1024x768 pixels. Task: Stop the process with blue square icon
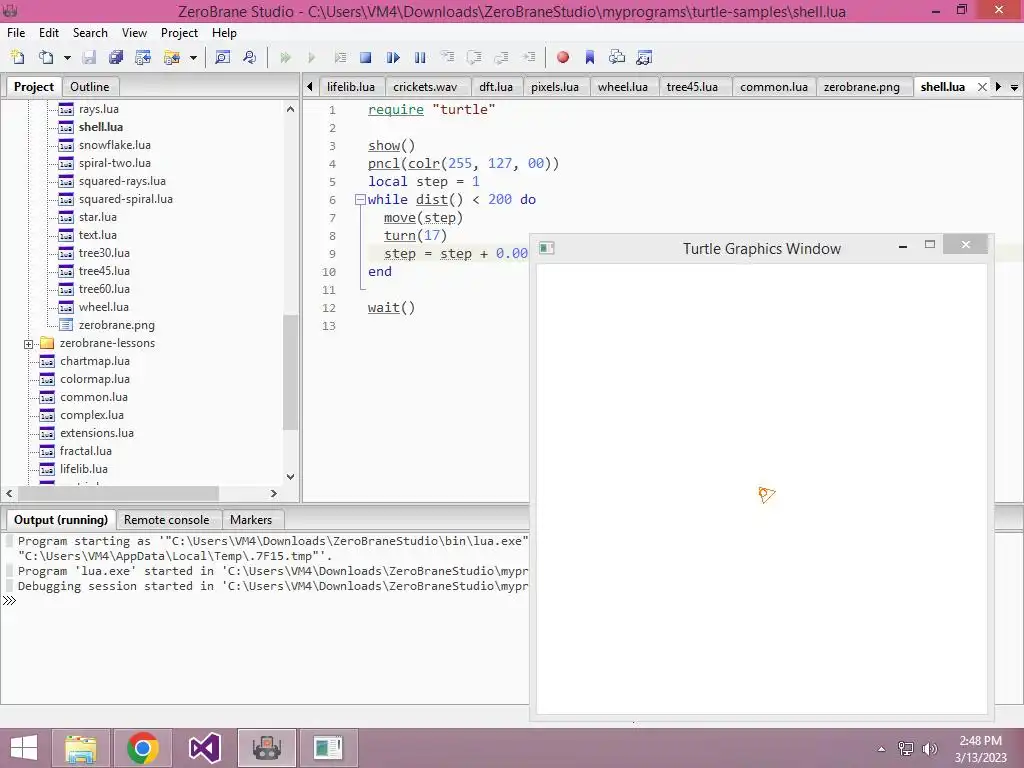pyautogui.click(x=366, y=57)
